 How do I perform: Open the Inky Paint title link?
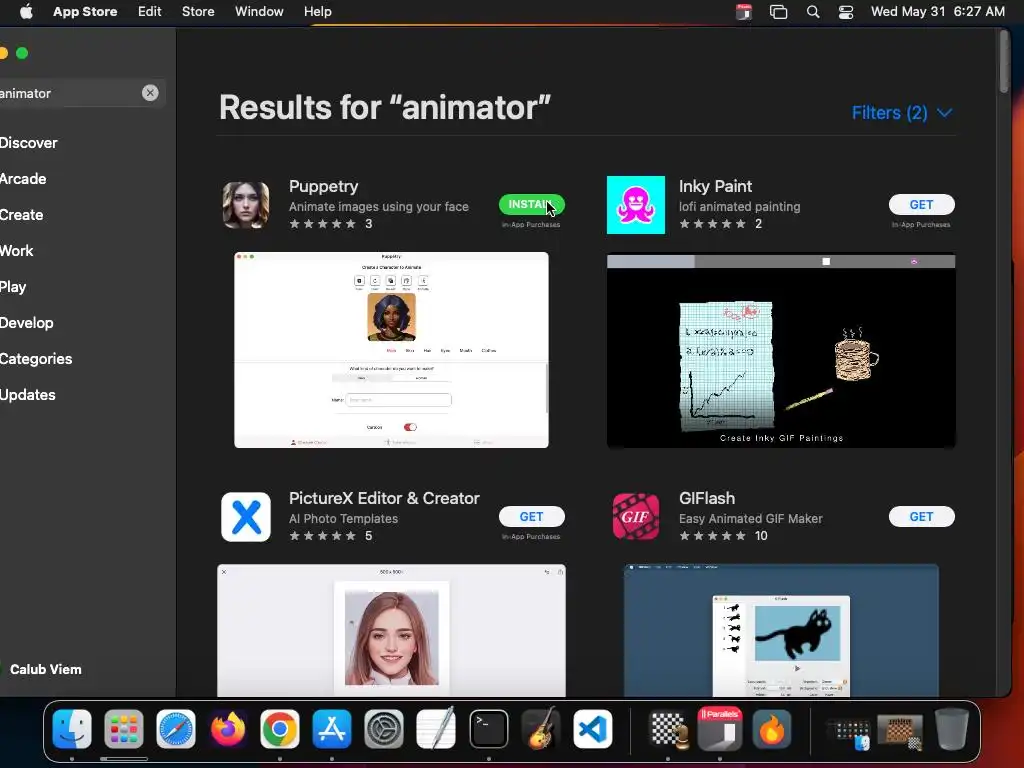click(715, 186)
